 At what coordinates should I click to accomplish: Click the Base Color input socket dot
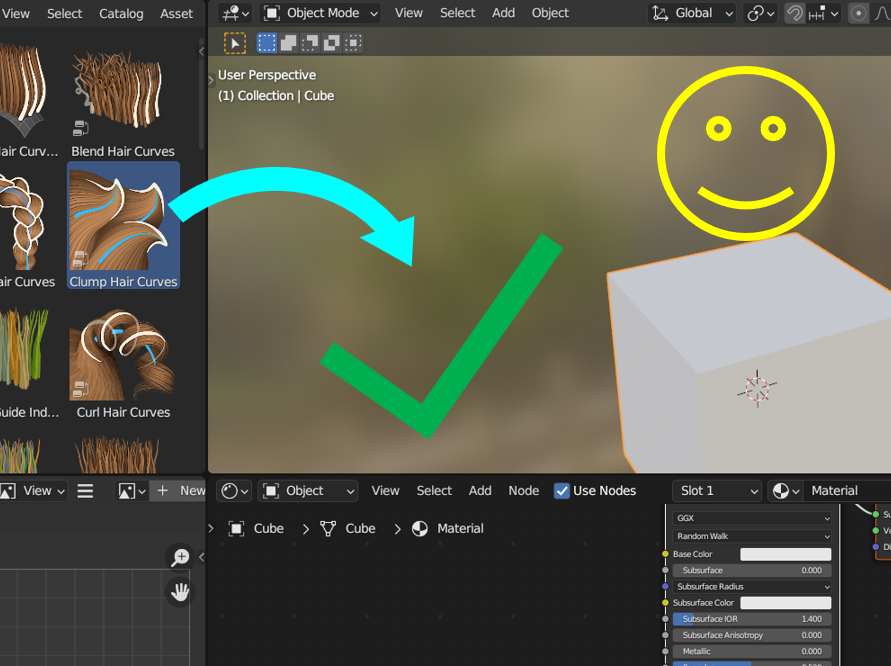[665, 554]
